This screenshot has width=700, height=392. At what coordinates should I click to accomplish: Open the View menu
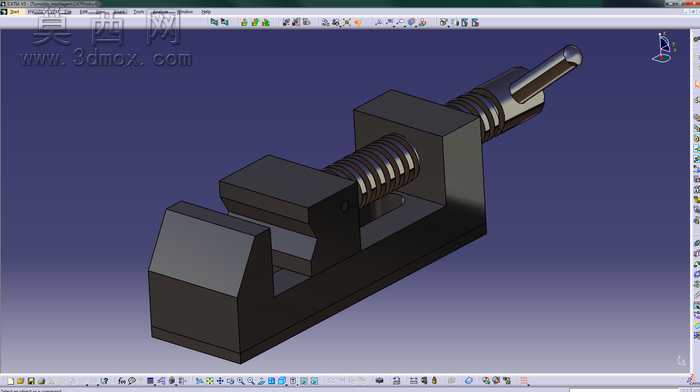point(100,12)
